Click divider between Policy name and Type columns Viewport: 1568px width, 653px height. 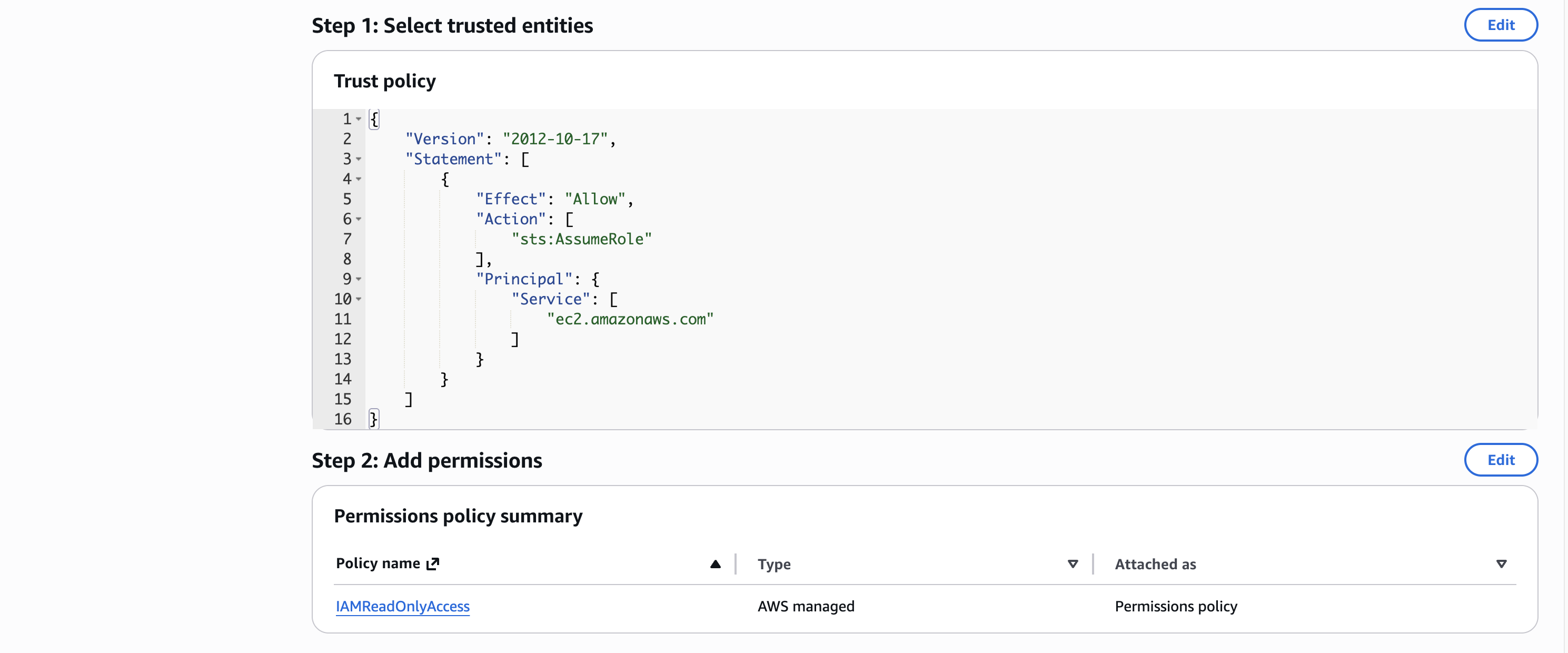click(736, 564)
